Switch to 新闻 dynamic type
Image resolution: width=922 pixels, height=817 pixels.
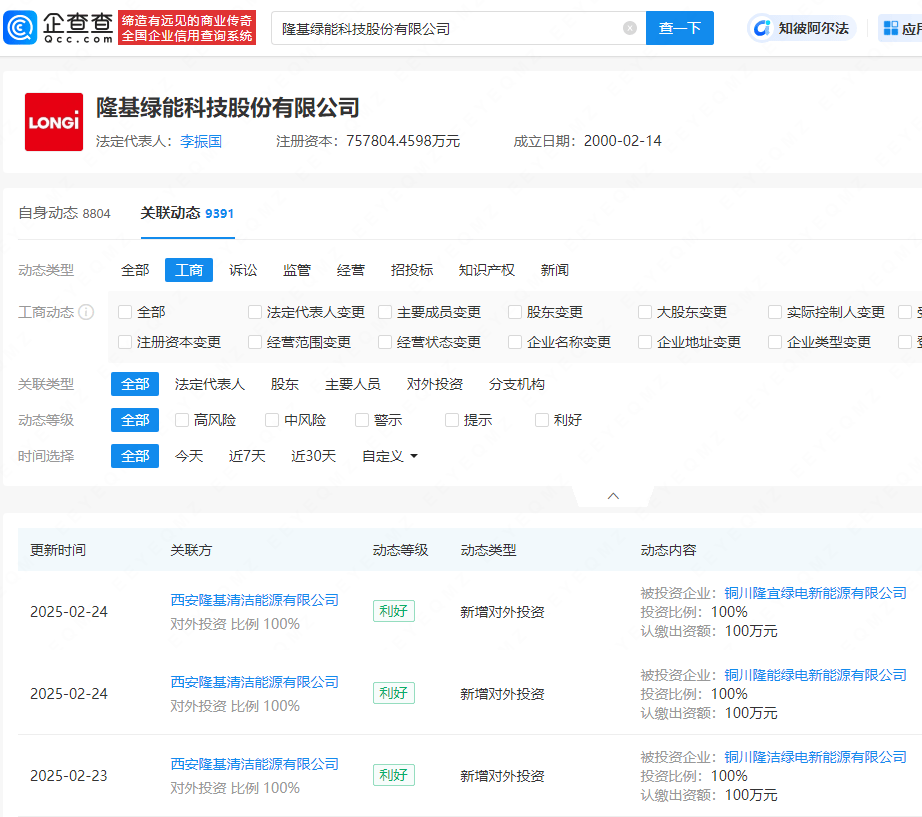[555, 270]
